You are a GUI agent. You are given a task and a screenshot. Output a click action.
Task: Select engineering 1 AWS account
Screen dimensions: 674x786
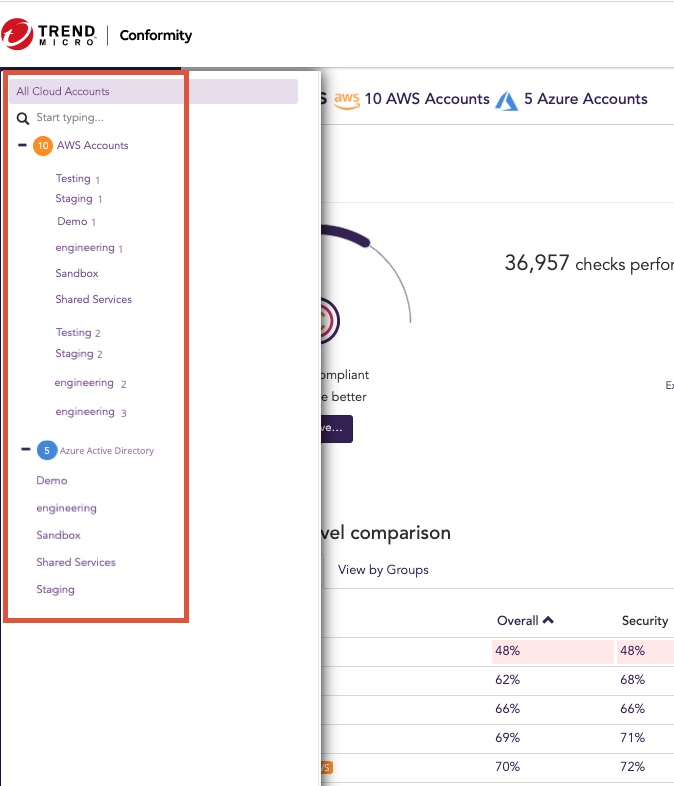(x=89, y=248)
